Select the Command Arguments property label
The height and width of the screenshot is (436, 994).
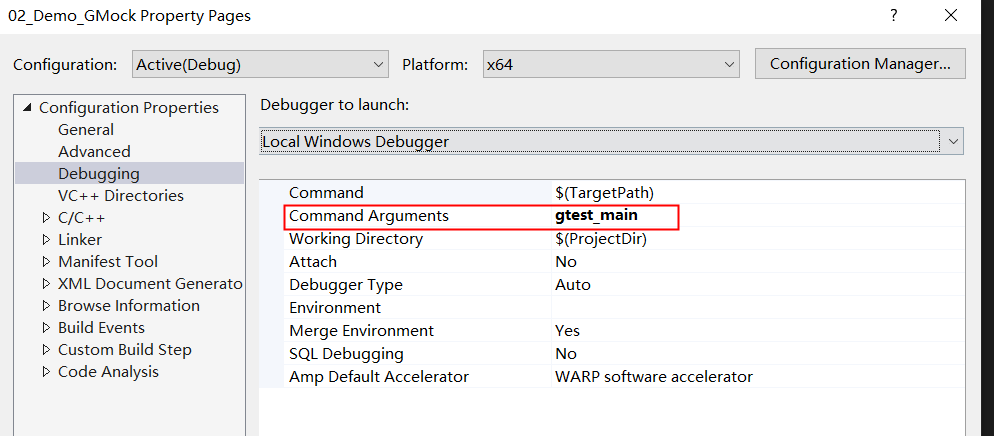pos(369,216)
